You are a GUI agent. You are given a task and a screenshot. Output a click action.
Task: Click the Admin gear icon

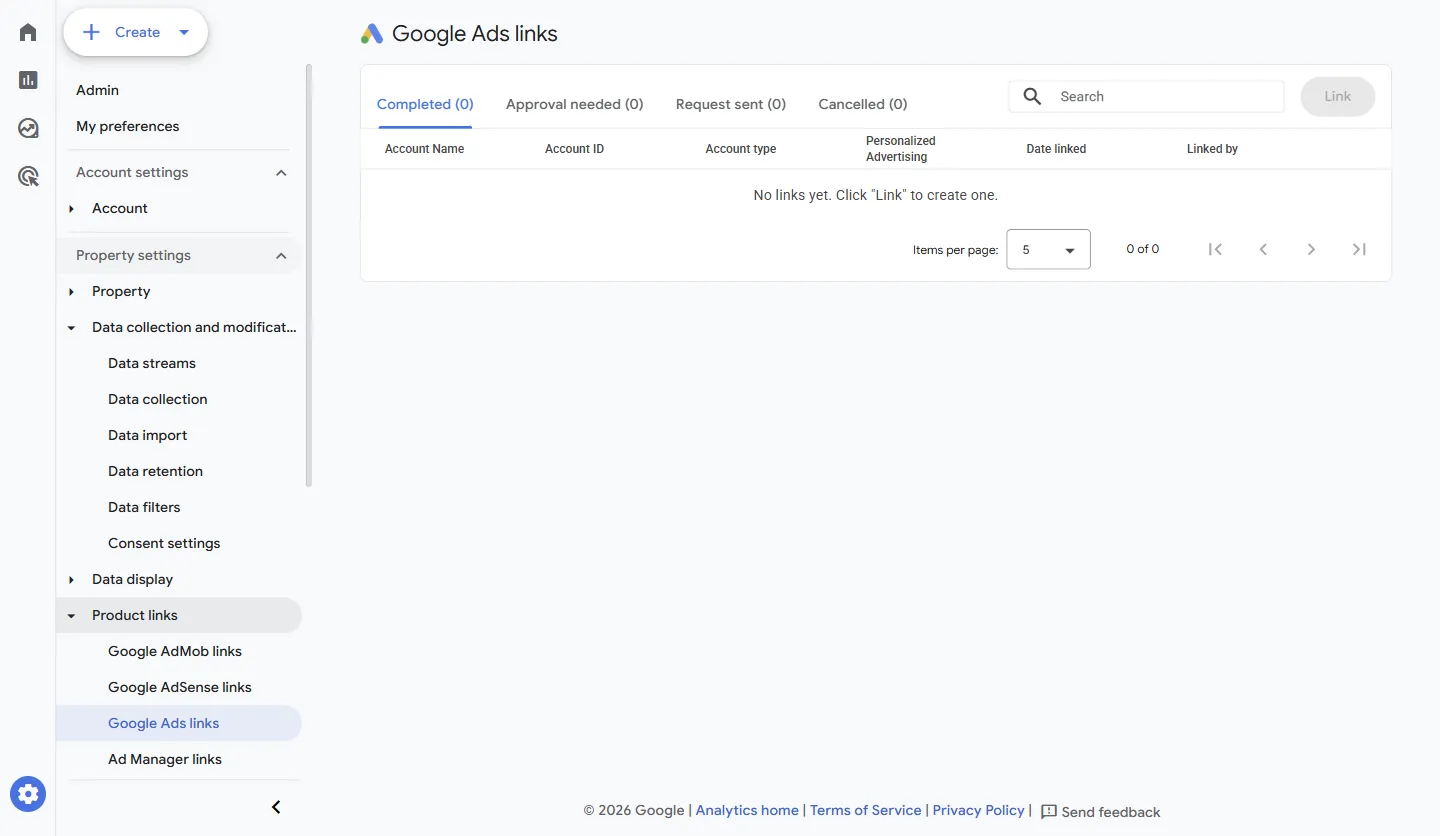tap(28, 795)
